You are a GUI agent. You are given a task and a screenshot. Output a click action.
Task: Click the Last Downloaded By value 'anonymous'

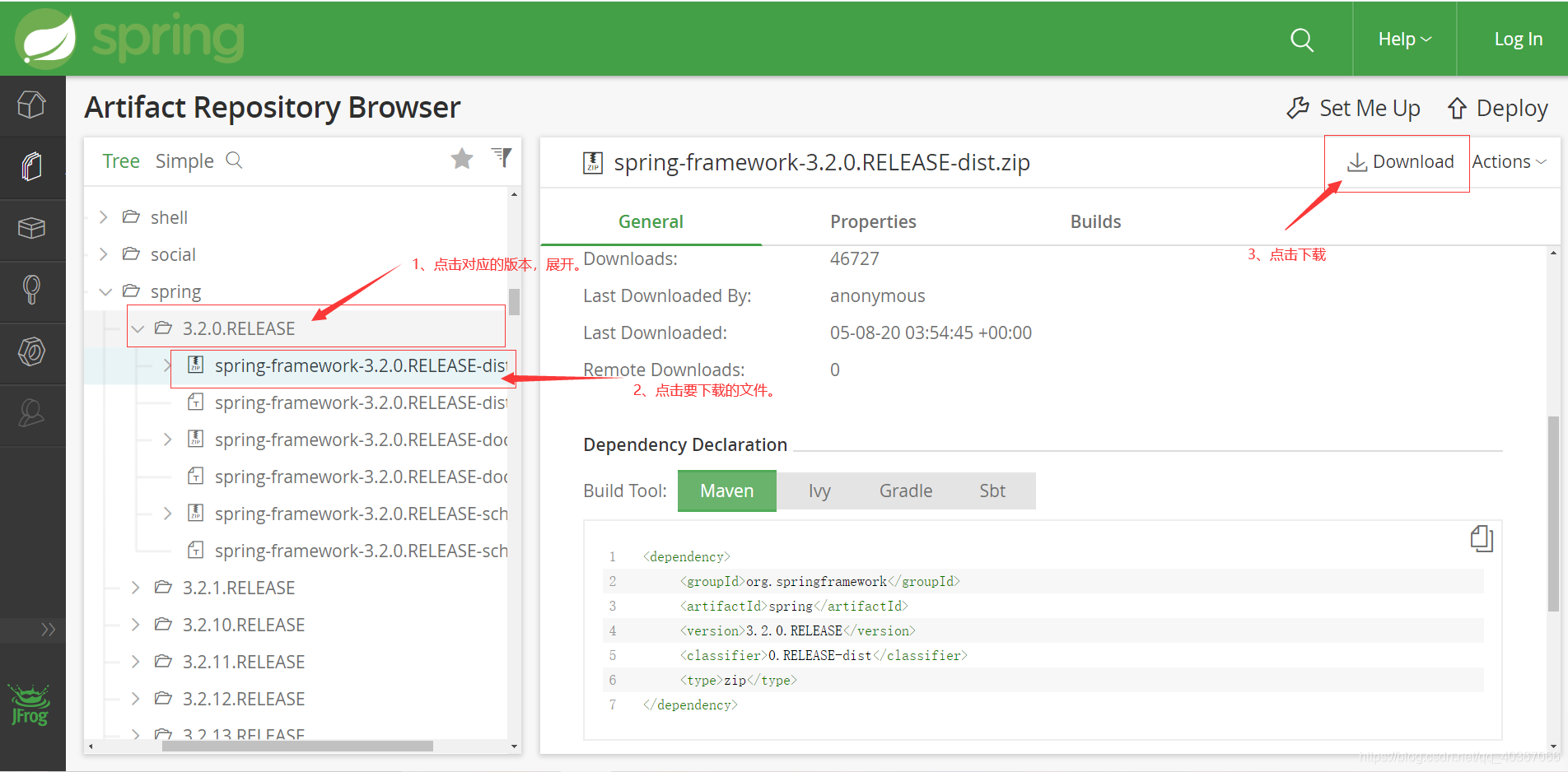[878, 295]
